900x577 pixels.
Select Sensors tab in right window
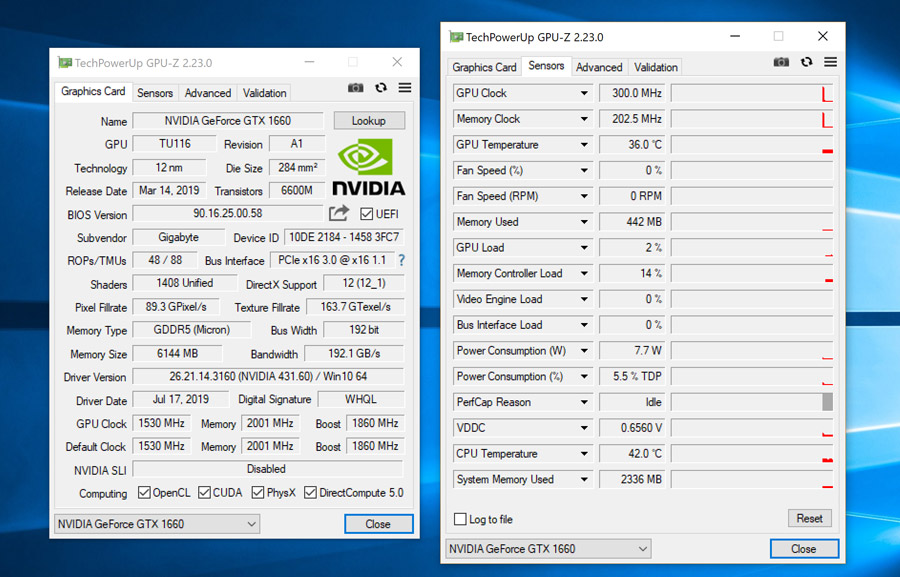(x=546, y=66)
